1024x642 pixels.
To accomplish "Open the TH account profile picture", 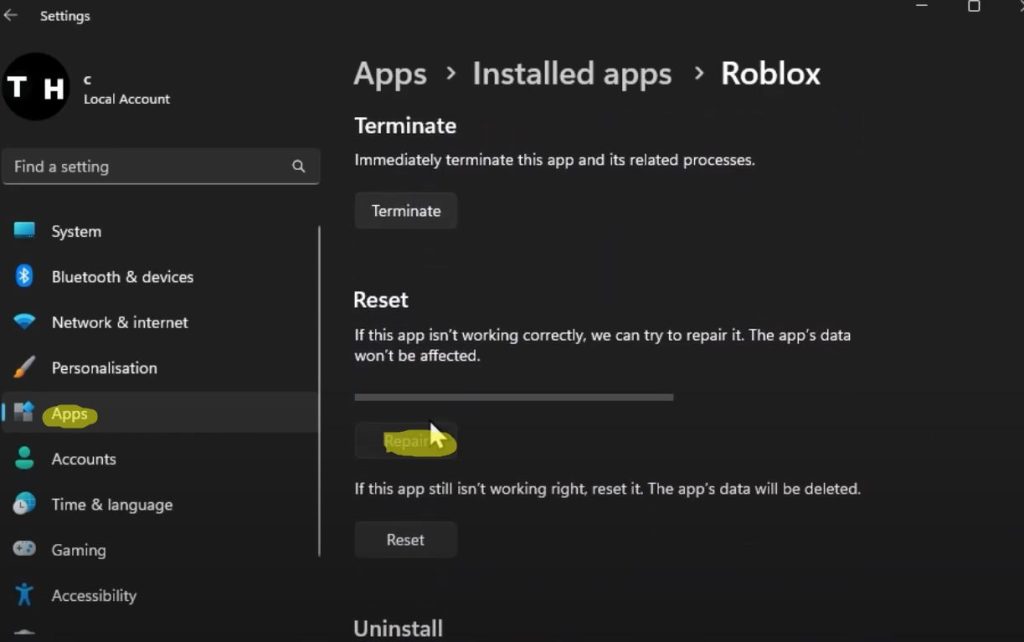I will click(36, 87).
